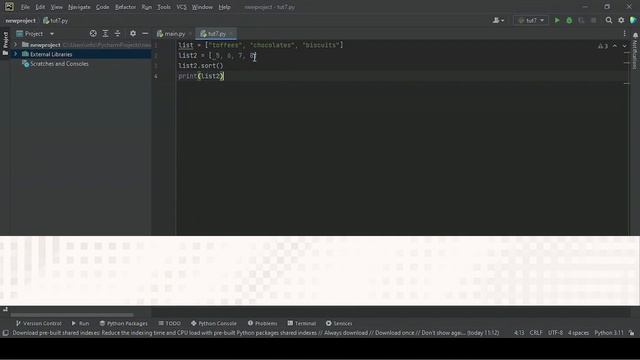Hide the Project panel with the minus icon
Screen dimensions: 640x360
[145, 33]
